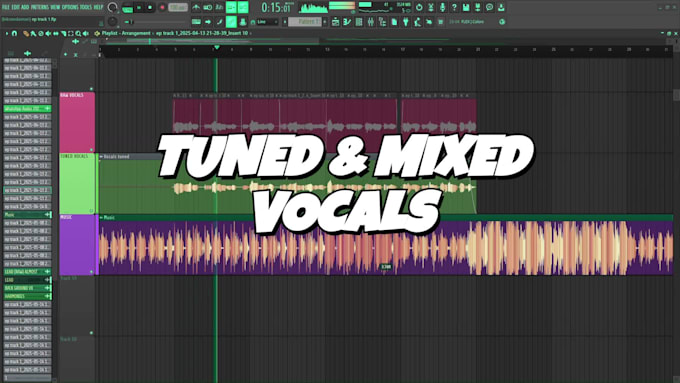Open the EDIT menu

click(x=16, y=7)
